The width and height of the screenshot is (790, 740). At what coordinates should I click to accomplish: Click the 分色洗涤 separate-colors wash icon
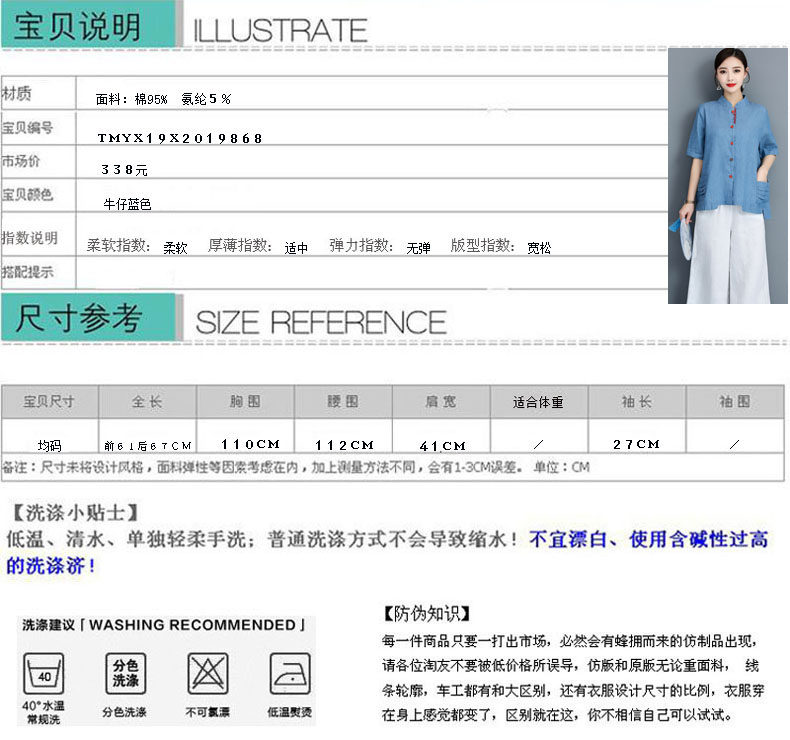coord(125,673)
